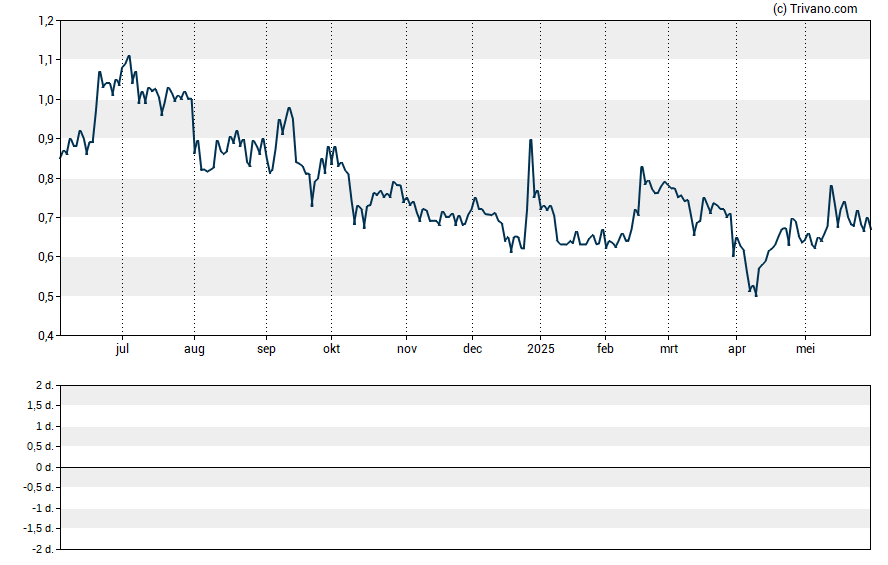Click the '-0,5 d.' lower axis label
This screenshot has height=565, width=888.
[39, 487]
